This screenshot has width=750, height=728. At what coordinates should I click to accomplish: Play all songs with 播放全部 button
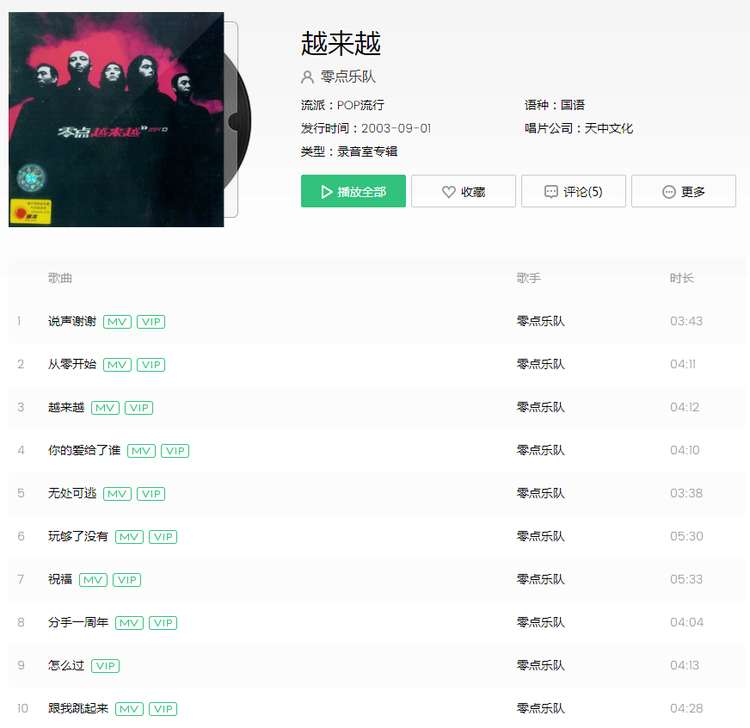353,191
